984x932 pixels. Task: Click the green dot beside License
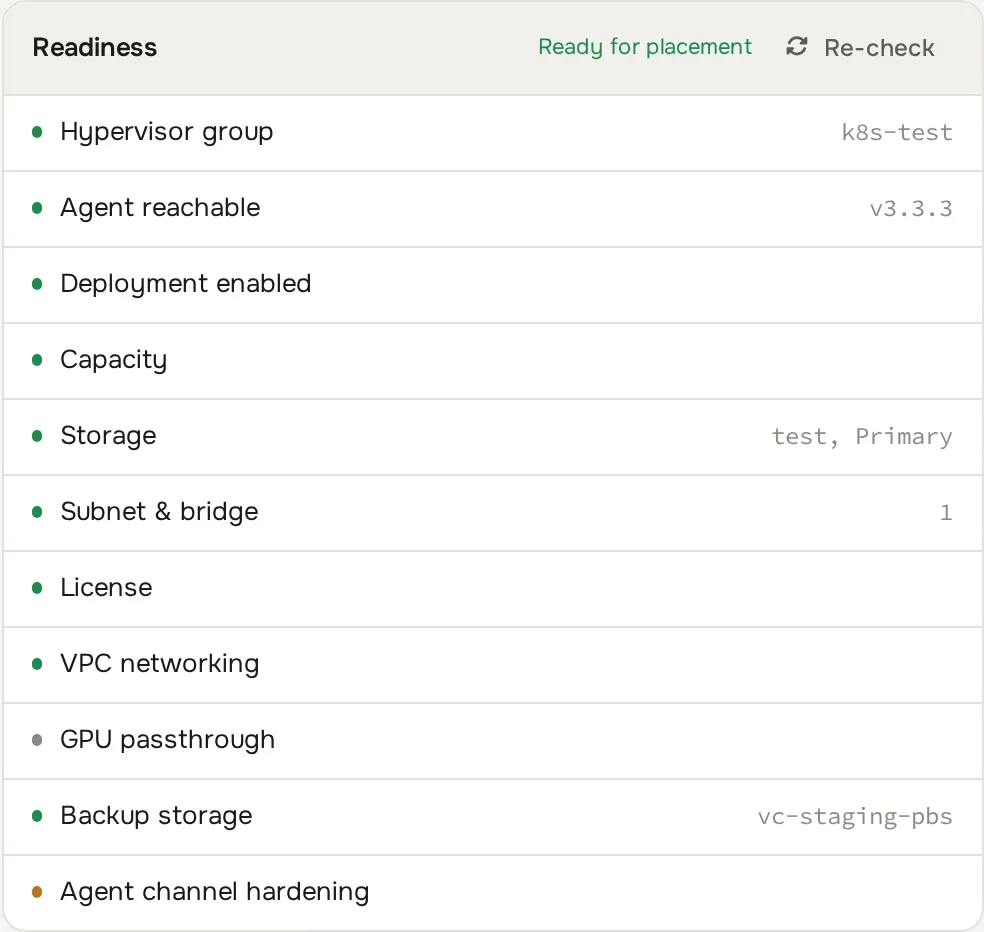tap(37, 588)
